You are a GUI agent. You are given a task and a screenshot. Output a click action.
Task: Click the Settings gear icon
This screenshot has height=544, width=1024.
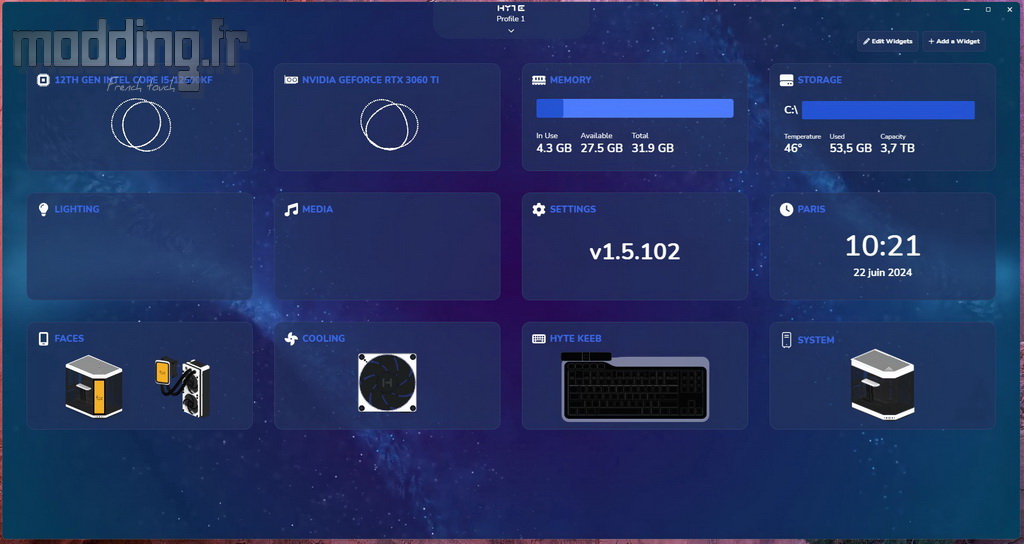[x=539, y=210]
